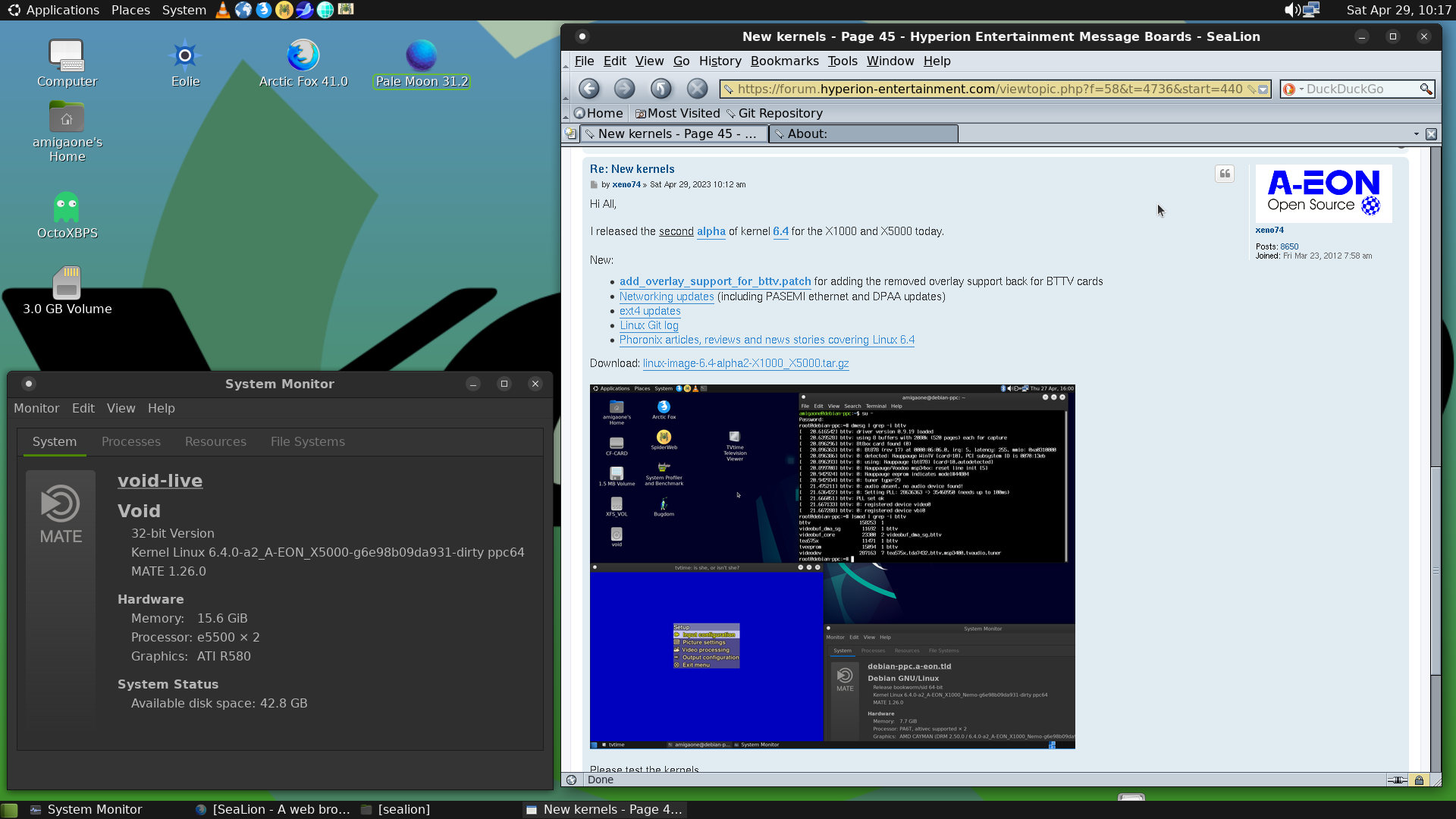The width and height of the screenshot is (1456, 819).
Task: Open the Tools menu in SeaLion
Action: click(842, 61)
